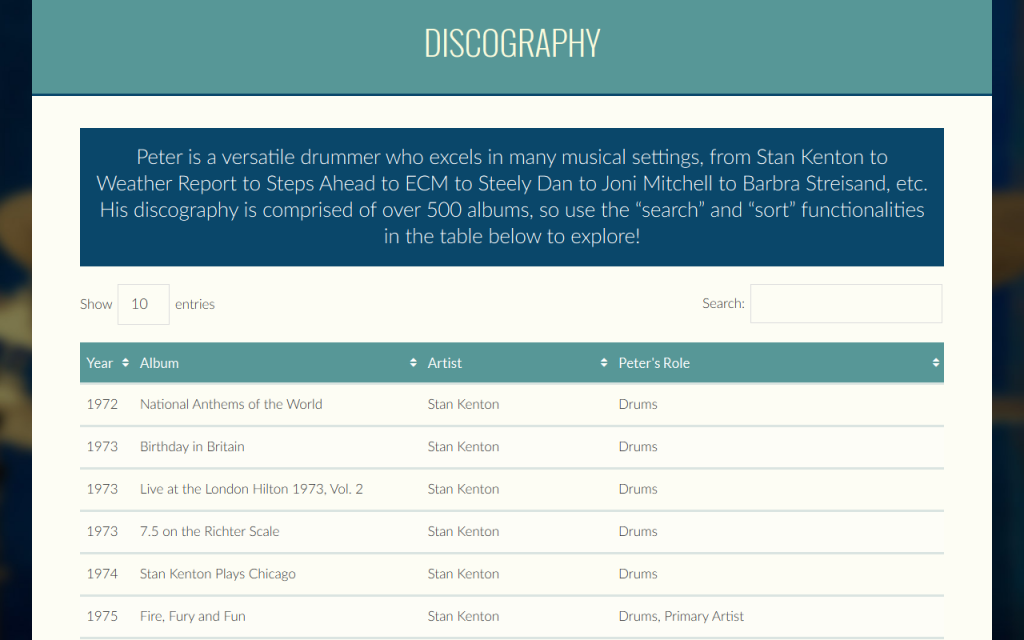Sort the table by Album column

tap(413, 362)
